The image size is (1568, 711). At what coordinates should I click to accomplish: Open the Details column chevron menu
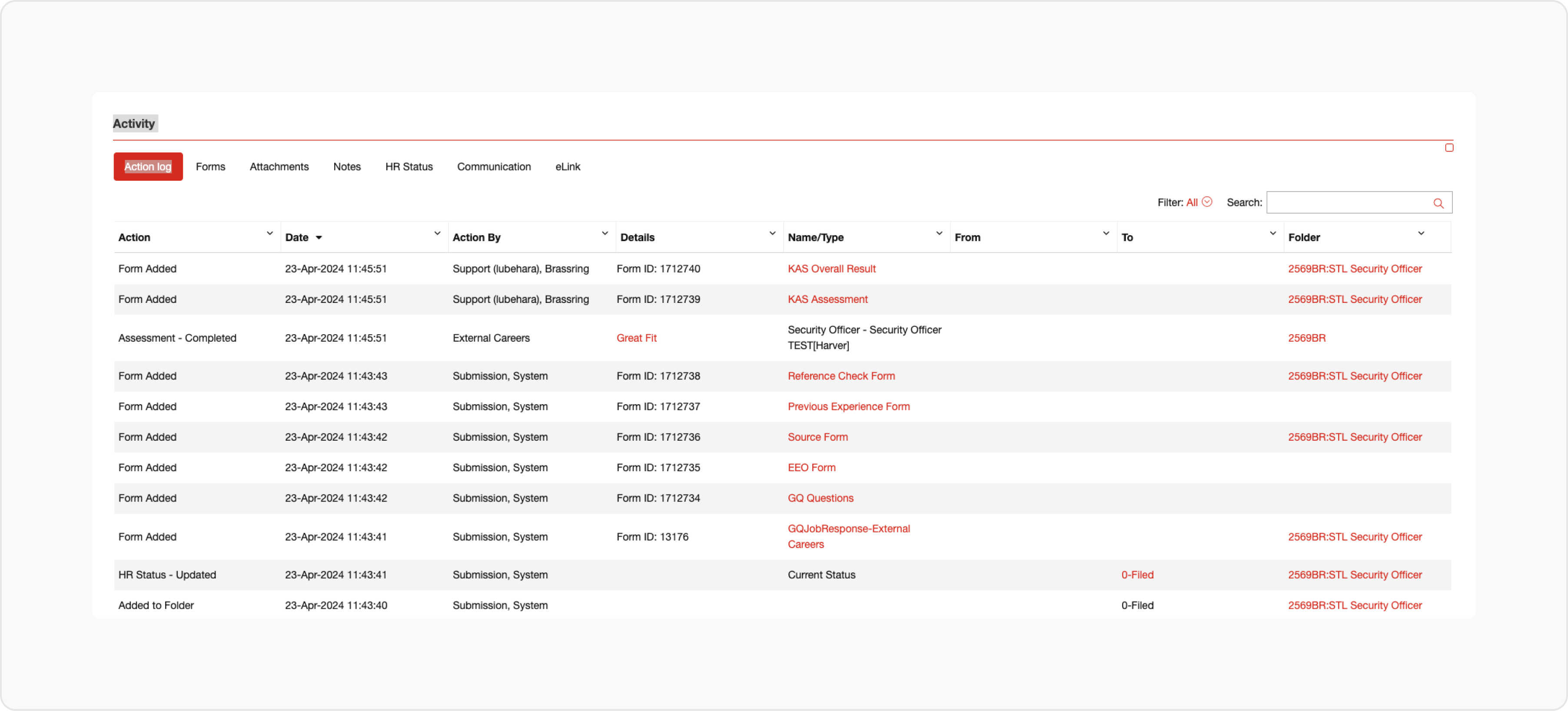(772, 233)
